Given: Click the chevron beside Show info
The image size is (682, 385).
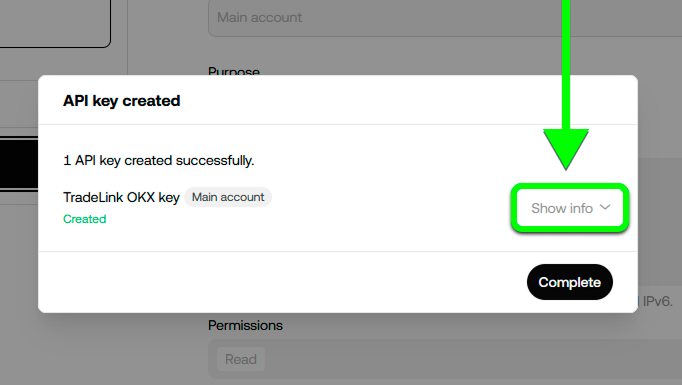Looking at the screenshot, I should tap(605, 208).
